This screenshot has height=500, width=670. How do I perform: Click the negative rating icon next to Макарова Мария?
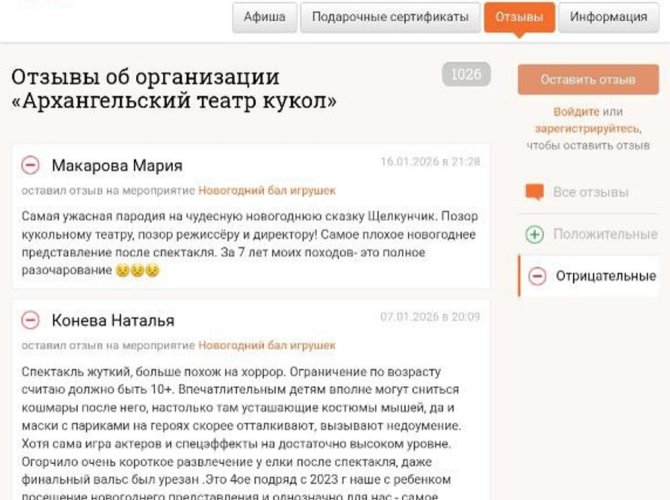31,165
